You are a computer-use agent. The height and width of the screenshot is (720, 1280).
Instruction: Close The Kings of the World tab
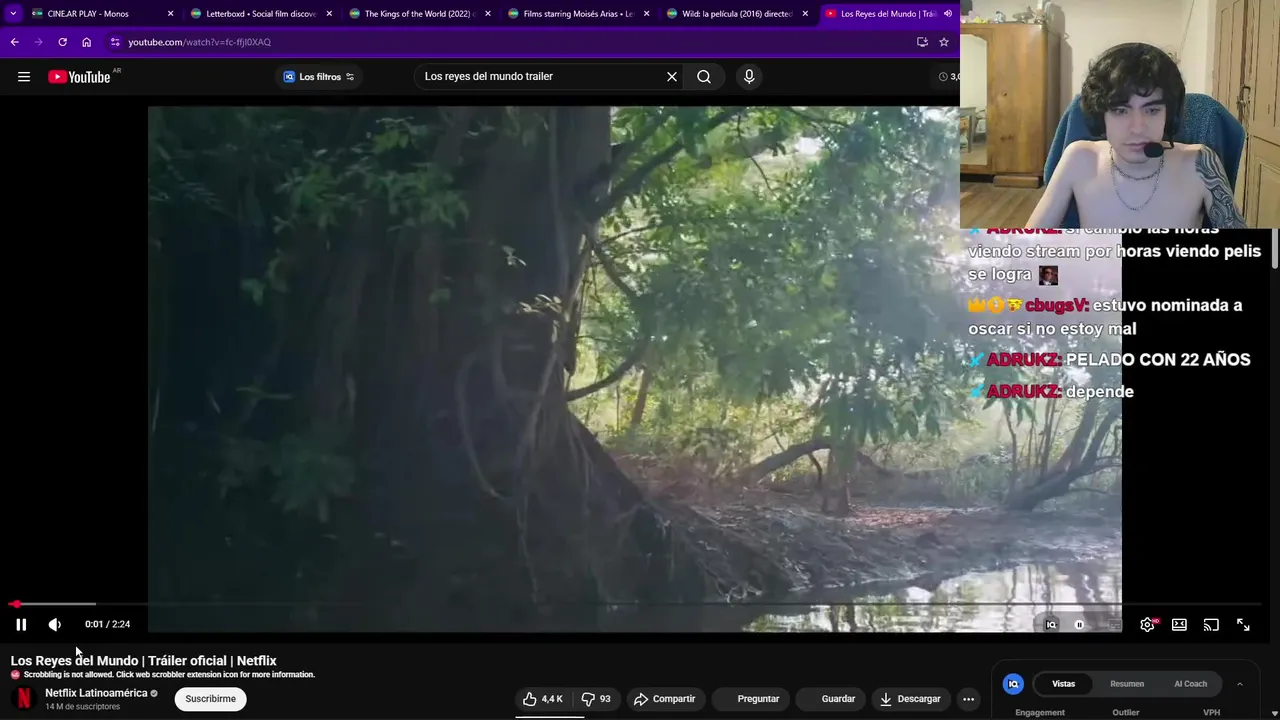pyautogui.click(x=488, y=14)
